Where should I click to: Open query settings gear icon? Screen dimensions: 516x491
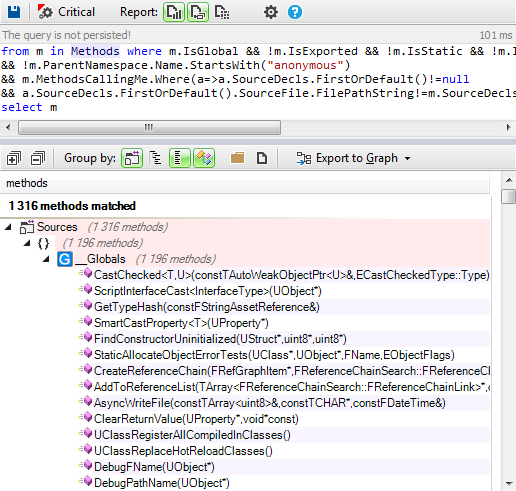point(271,12)
